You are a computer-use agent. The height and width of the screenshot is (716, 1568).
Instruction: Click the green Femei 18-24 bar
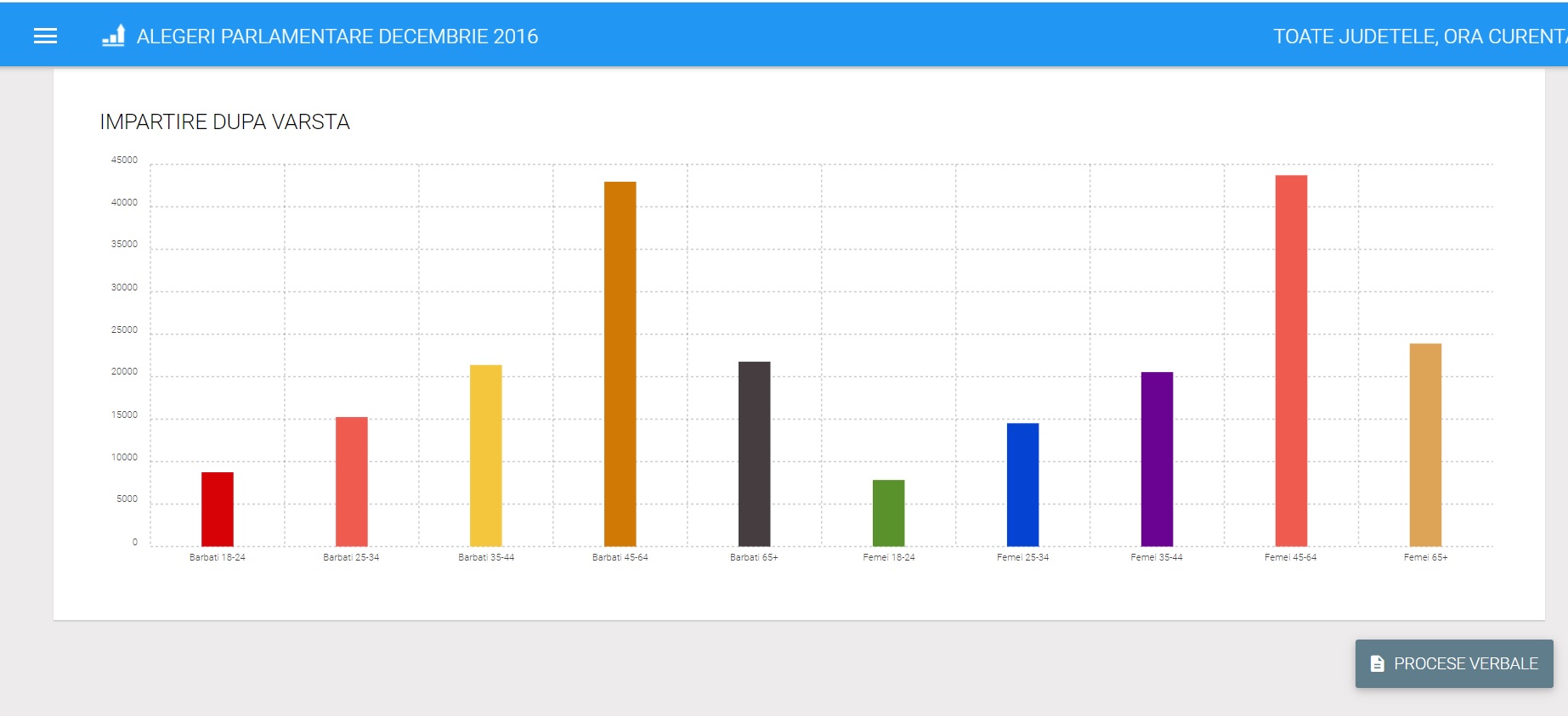888,513
